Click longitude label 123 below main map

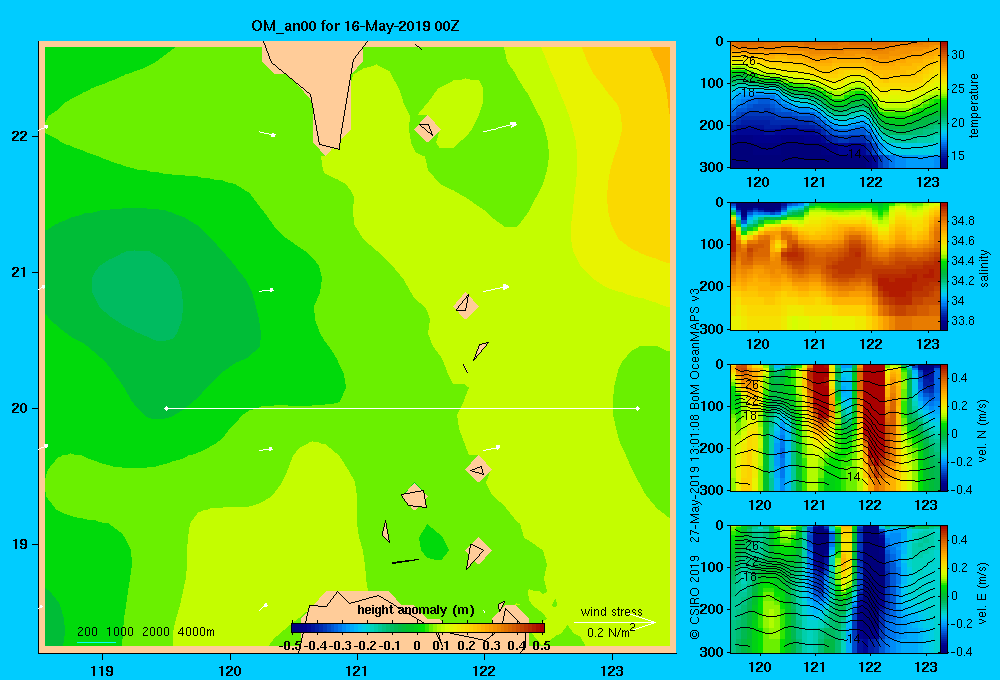coord(612,670)
